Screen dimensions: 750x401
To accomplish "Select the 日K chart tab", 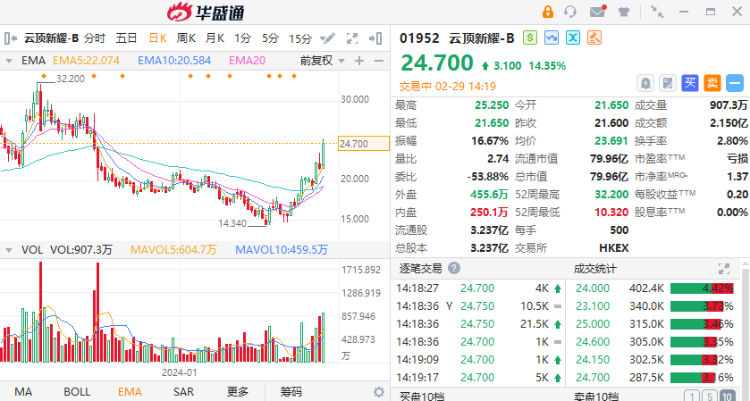I will point(157,38).
